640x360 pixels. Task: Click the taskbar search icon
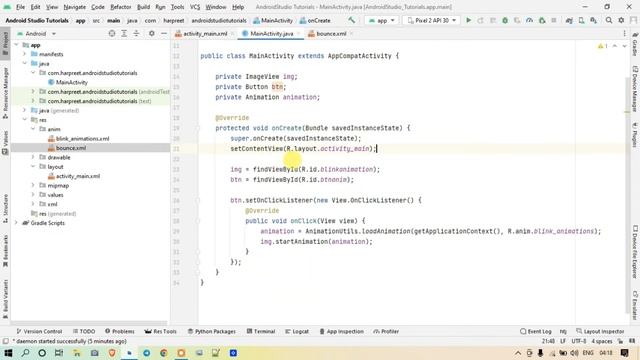pos(25,353)
